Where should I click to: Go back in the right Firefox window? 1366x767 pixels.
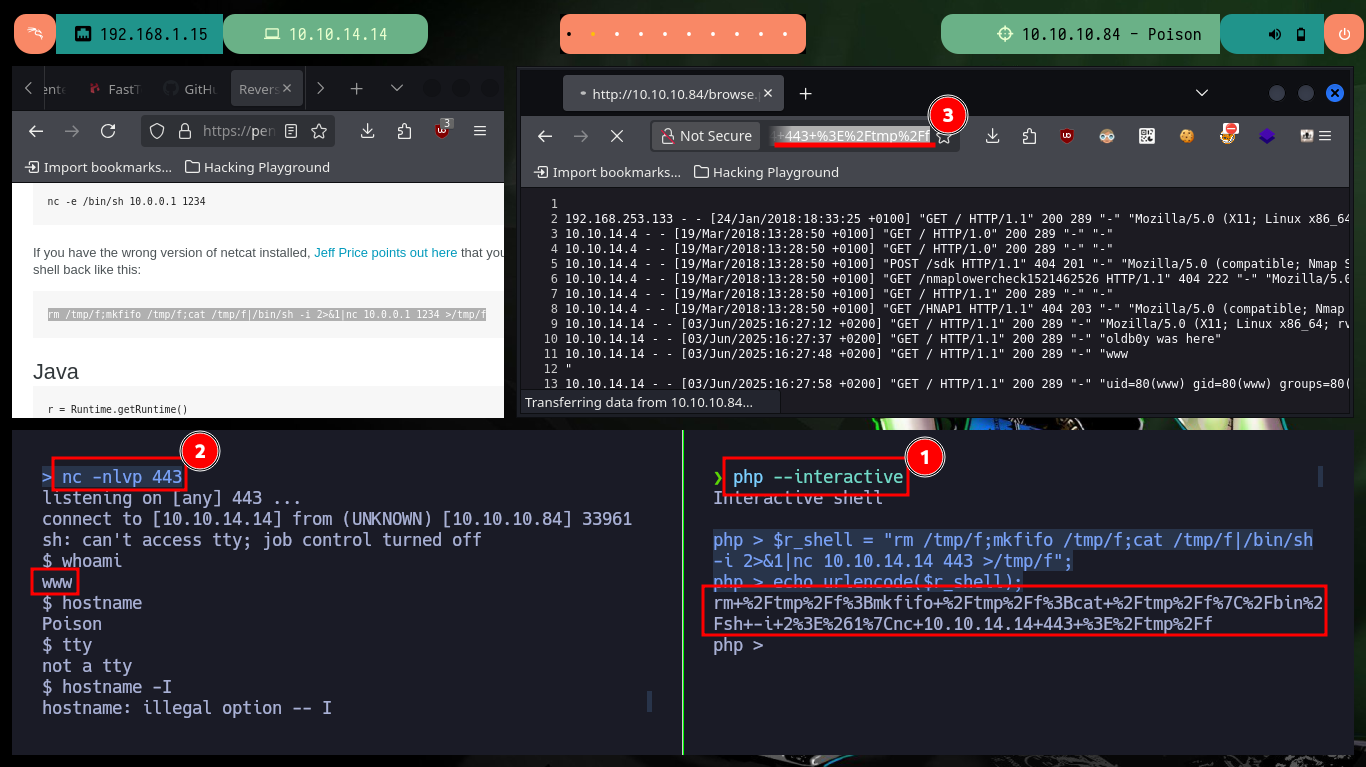544,136
